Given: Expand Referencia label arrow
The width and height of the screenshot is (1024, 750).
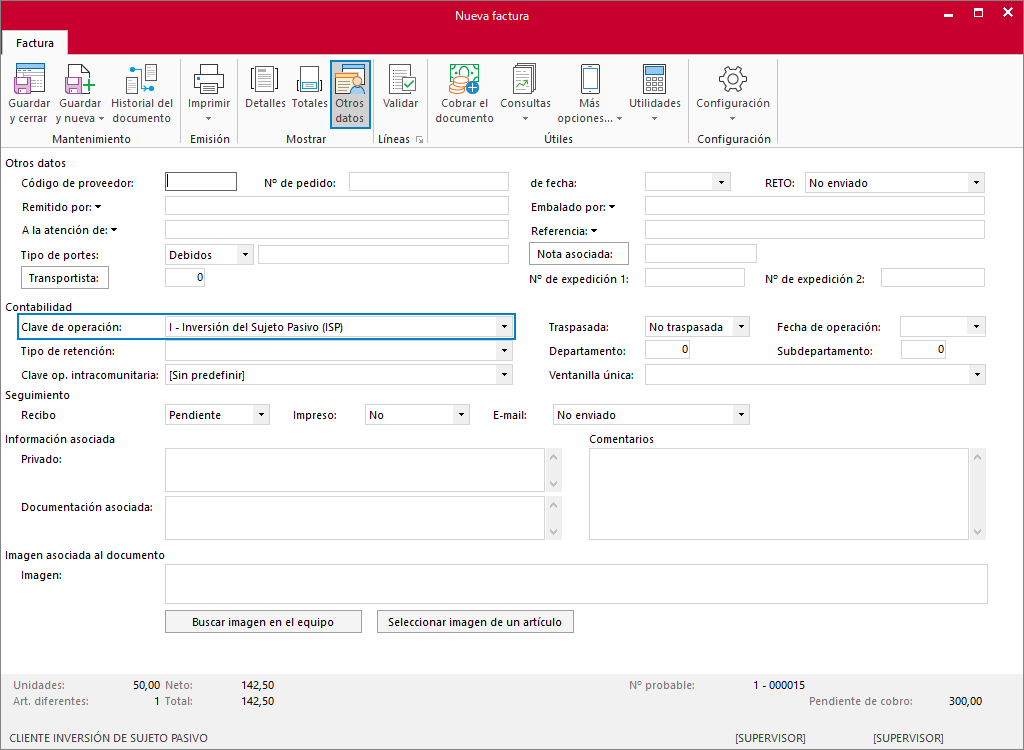Looking at the screenshot, I should pos(594,231).
